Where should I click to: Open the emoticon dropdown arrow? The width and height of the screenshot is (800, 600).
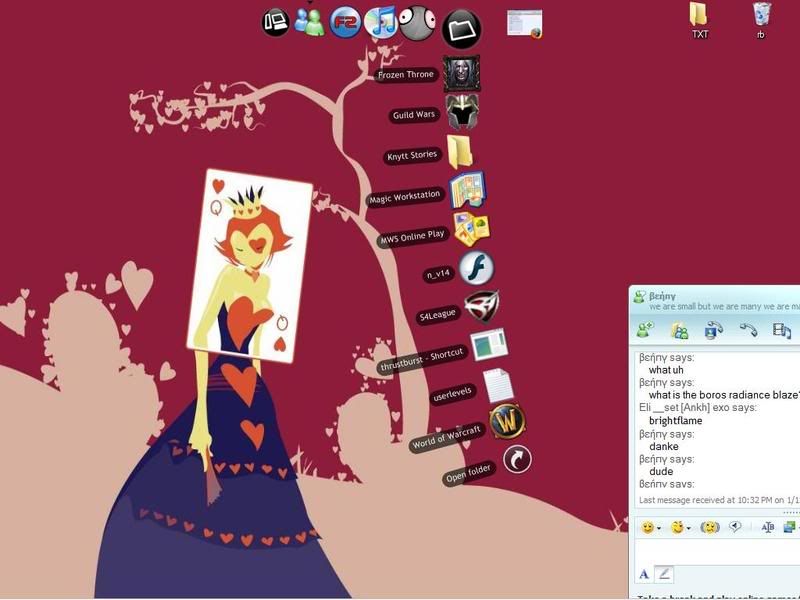(659, 528)
